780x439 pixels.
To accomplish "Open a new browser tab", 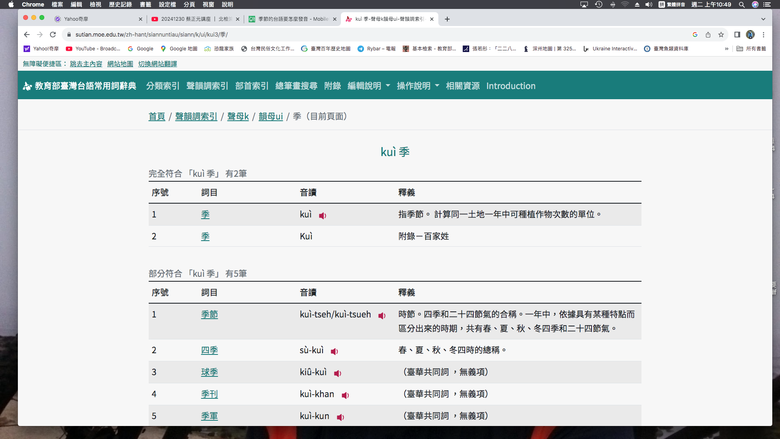I will coord(447,19).
